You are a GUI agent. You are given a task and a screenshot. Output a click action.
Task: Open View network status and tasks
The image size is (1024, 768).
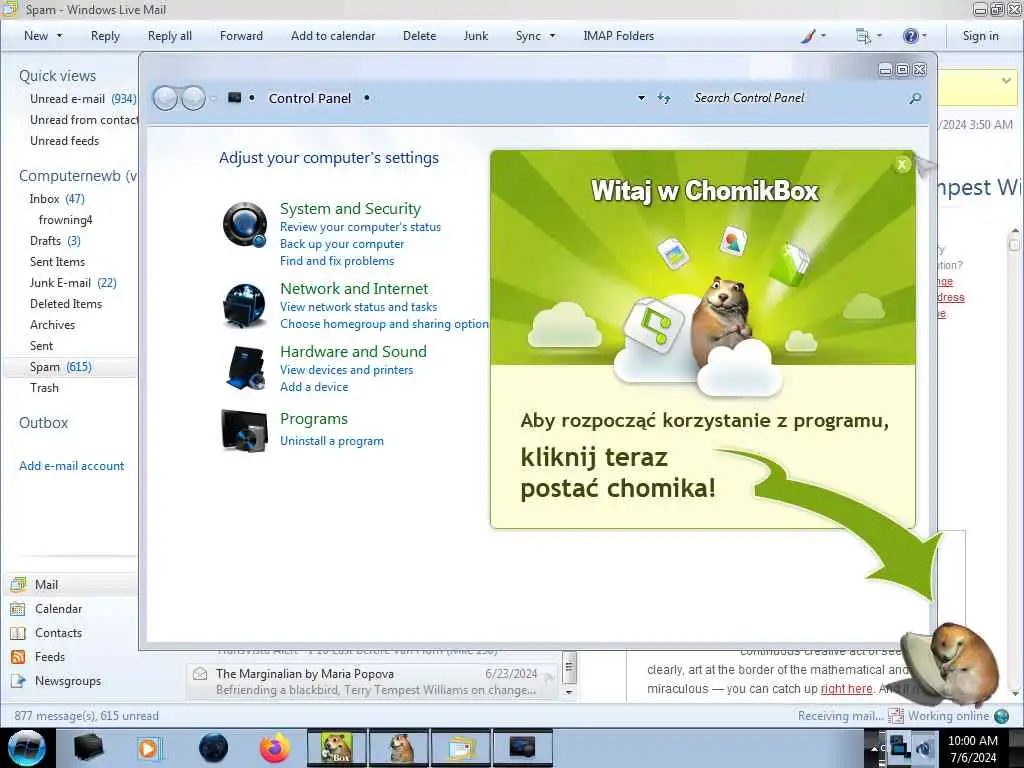coord(359,306)
